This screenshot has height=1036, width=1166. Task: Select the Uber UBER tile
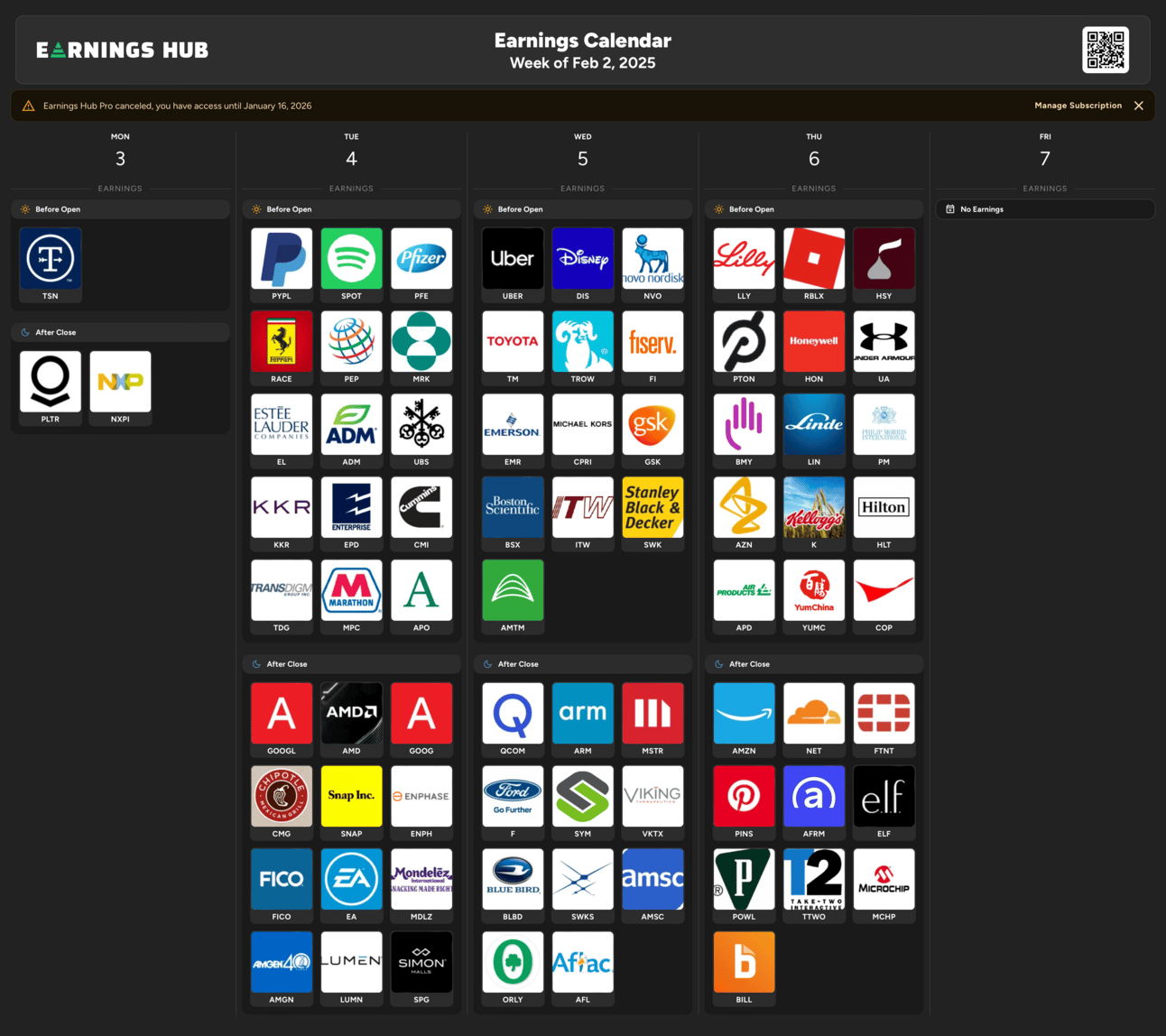click(513, 264)
